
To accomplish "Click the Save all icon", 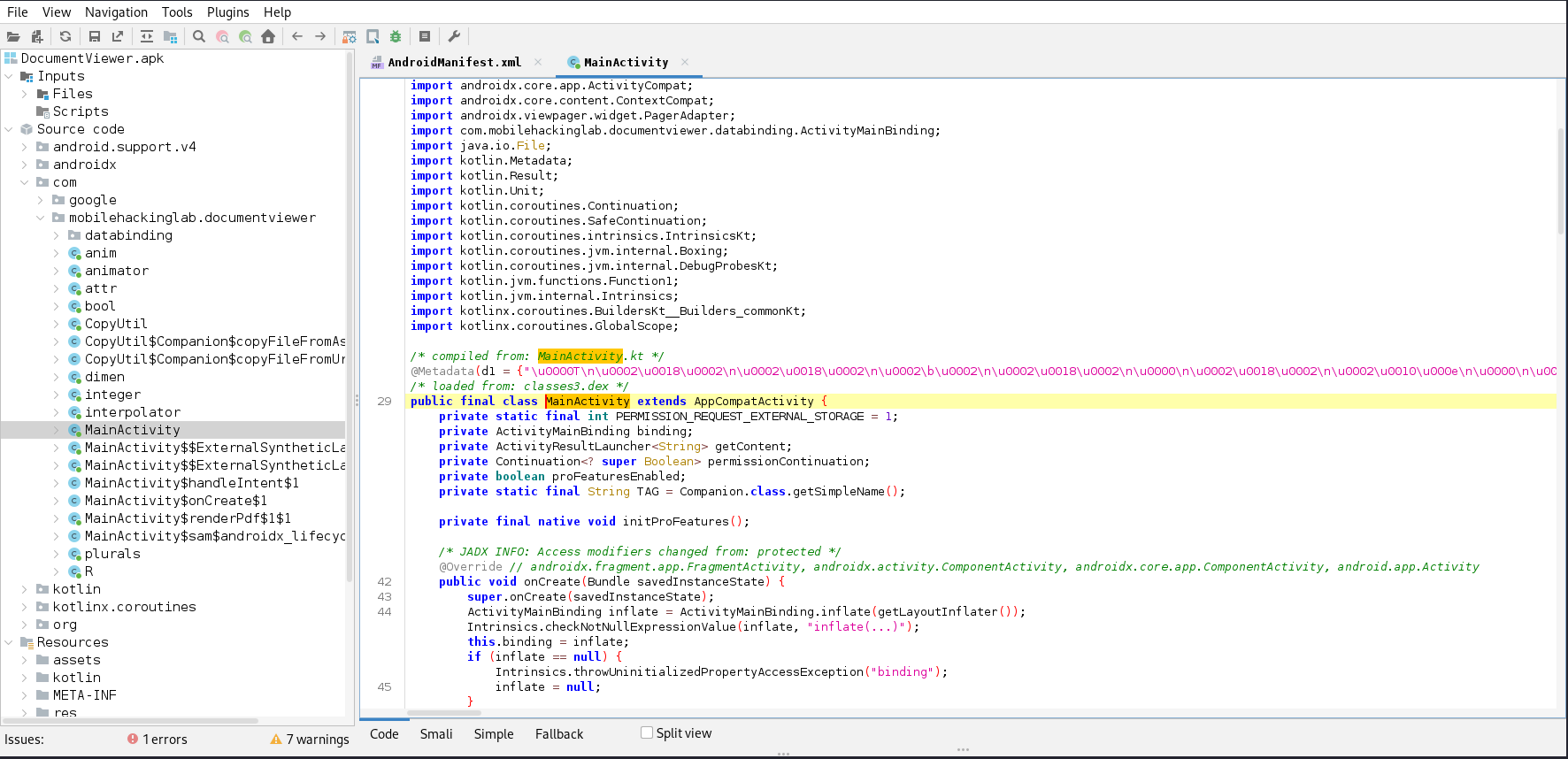I will [x=95, y=36].
